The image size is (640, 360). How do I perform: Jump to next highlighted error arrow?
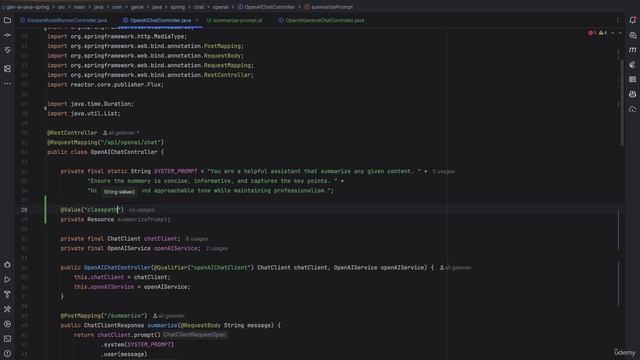pyautogui.click(x=620, y=33)
